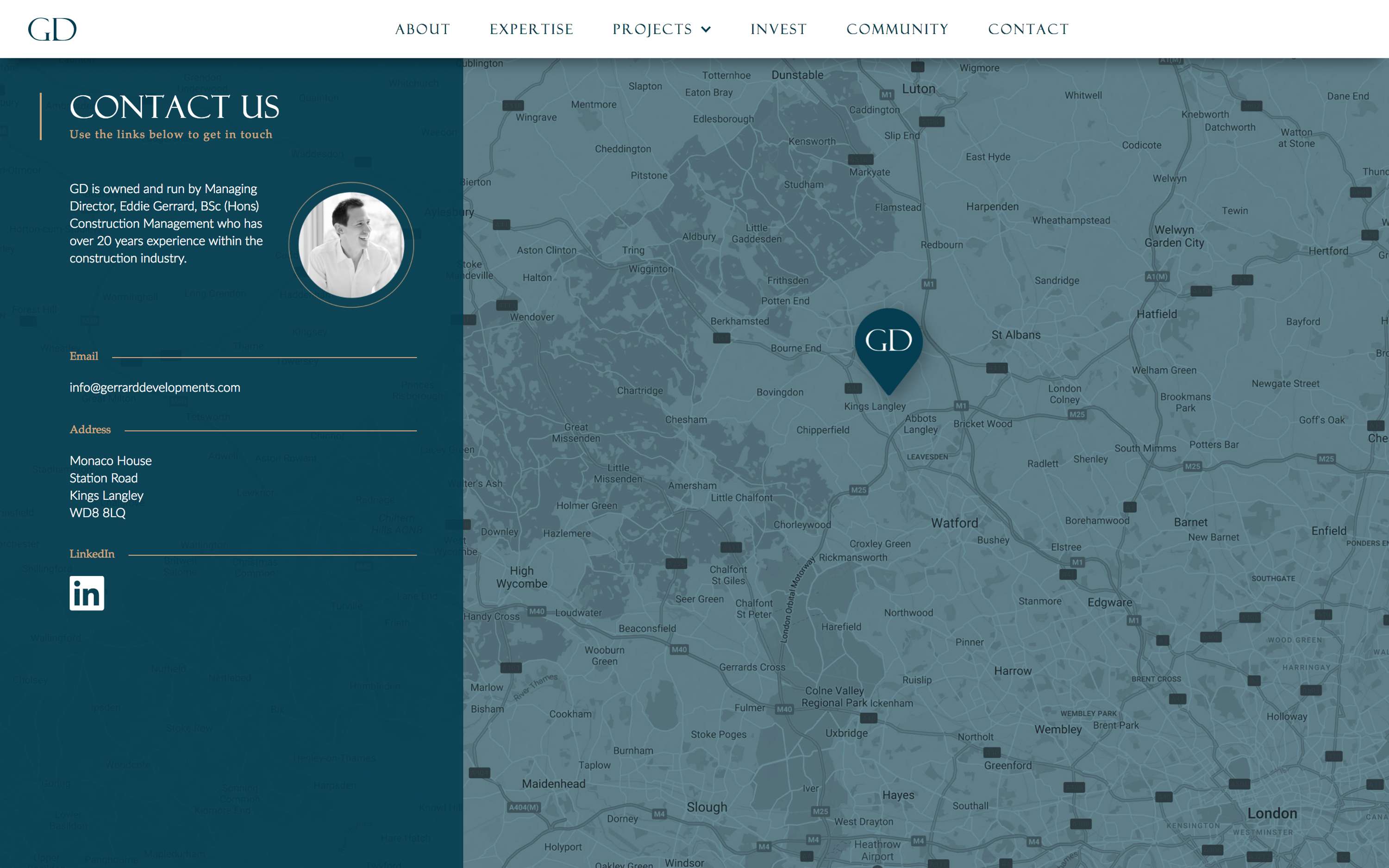Click the Heathrow Airport map label

877,850
